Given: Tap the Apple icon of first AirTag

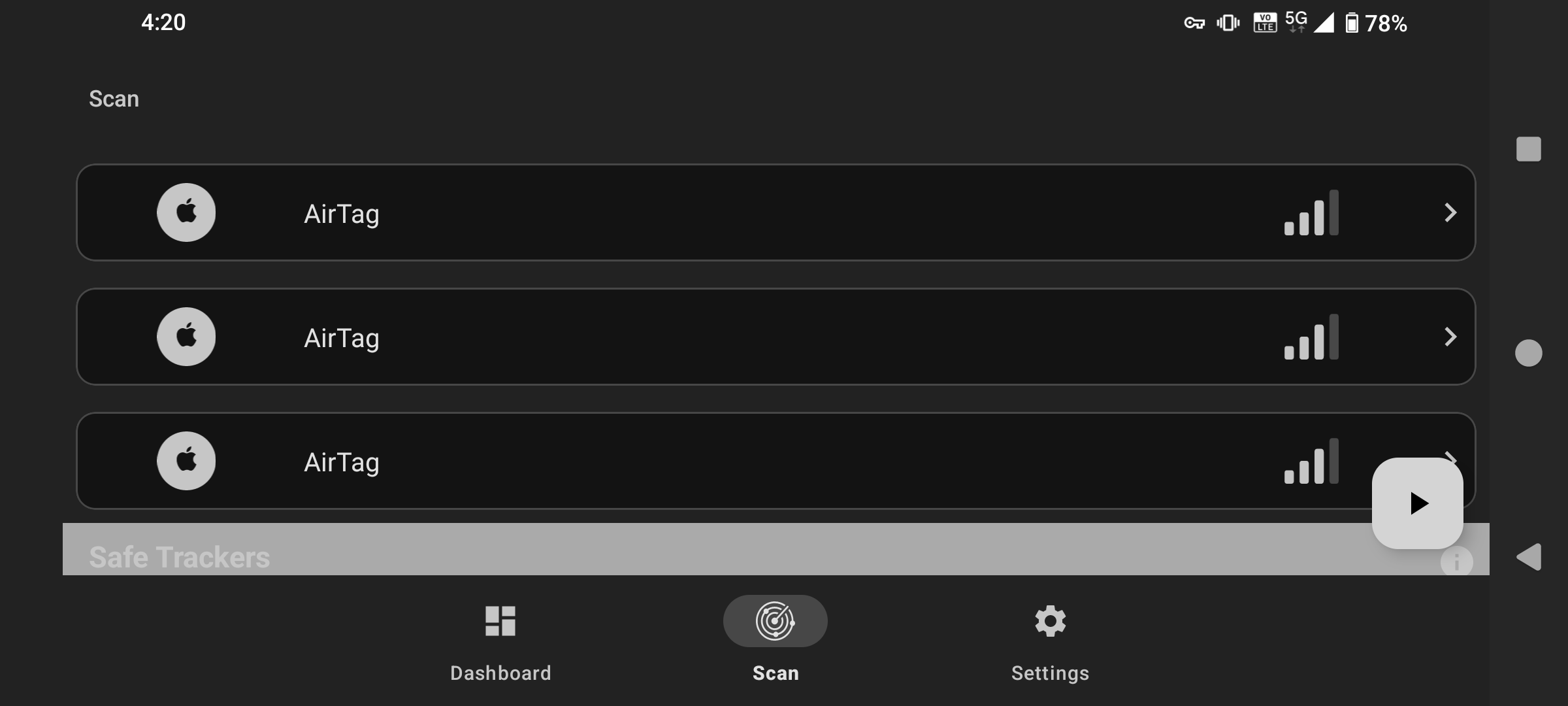Looking at the screenshot, I should [186, 212].
